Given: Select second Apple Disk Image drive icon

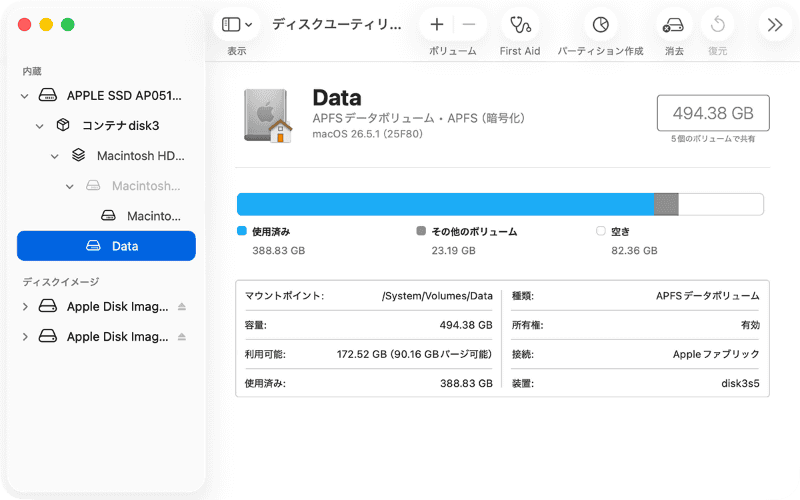Looking at the screenshot, I should tap(48, 336).
